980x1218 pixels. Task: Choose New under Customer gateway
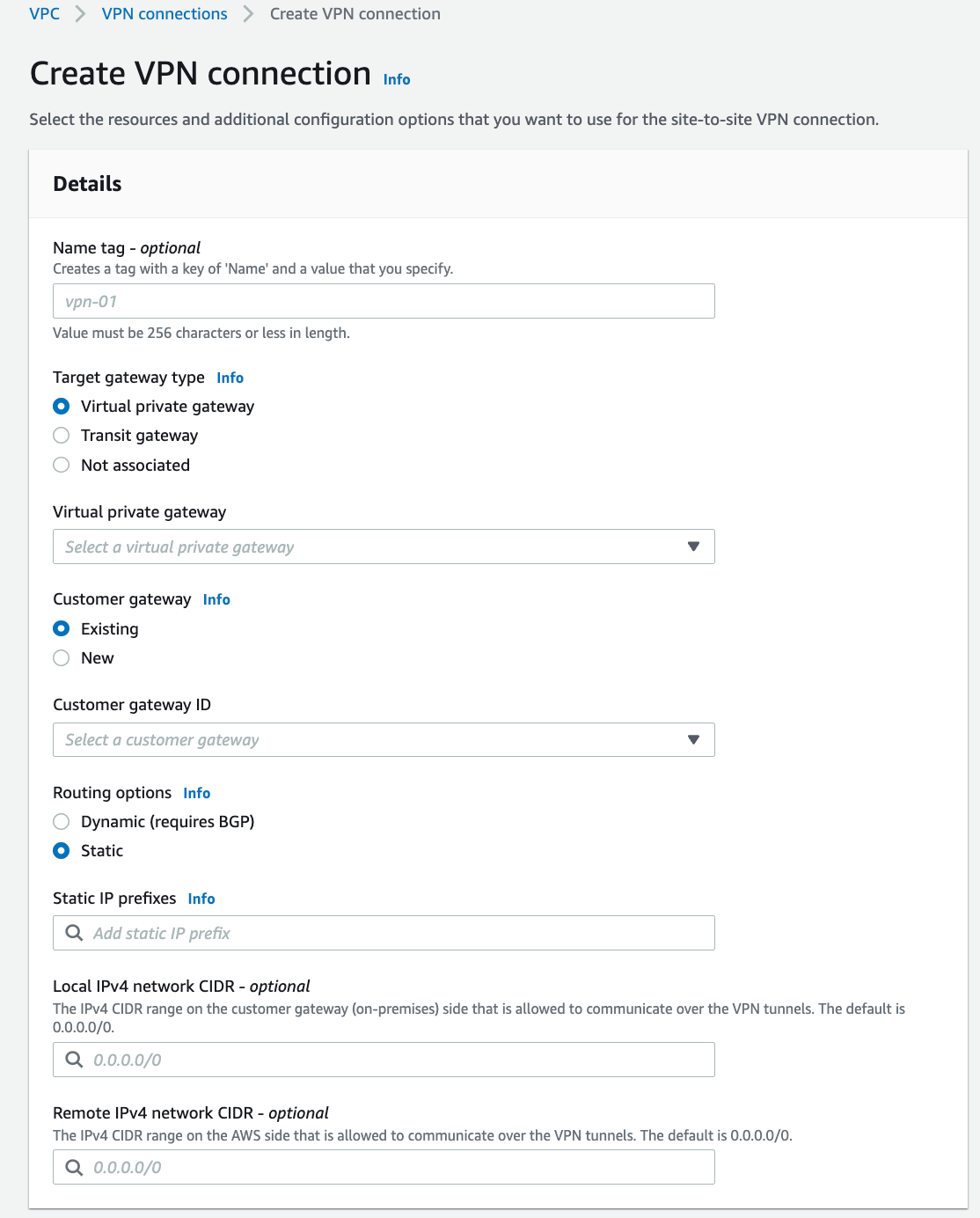[x=61, y=657]
